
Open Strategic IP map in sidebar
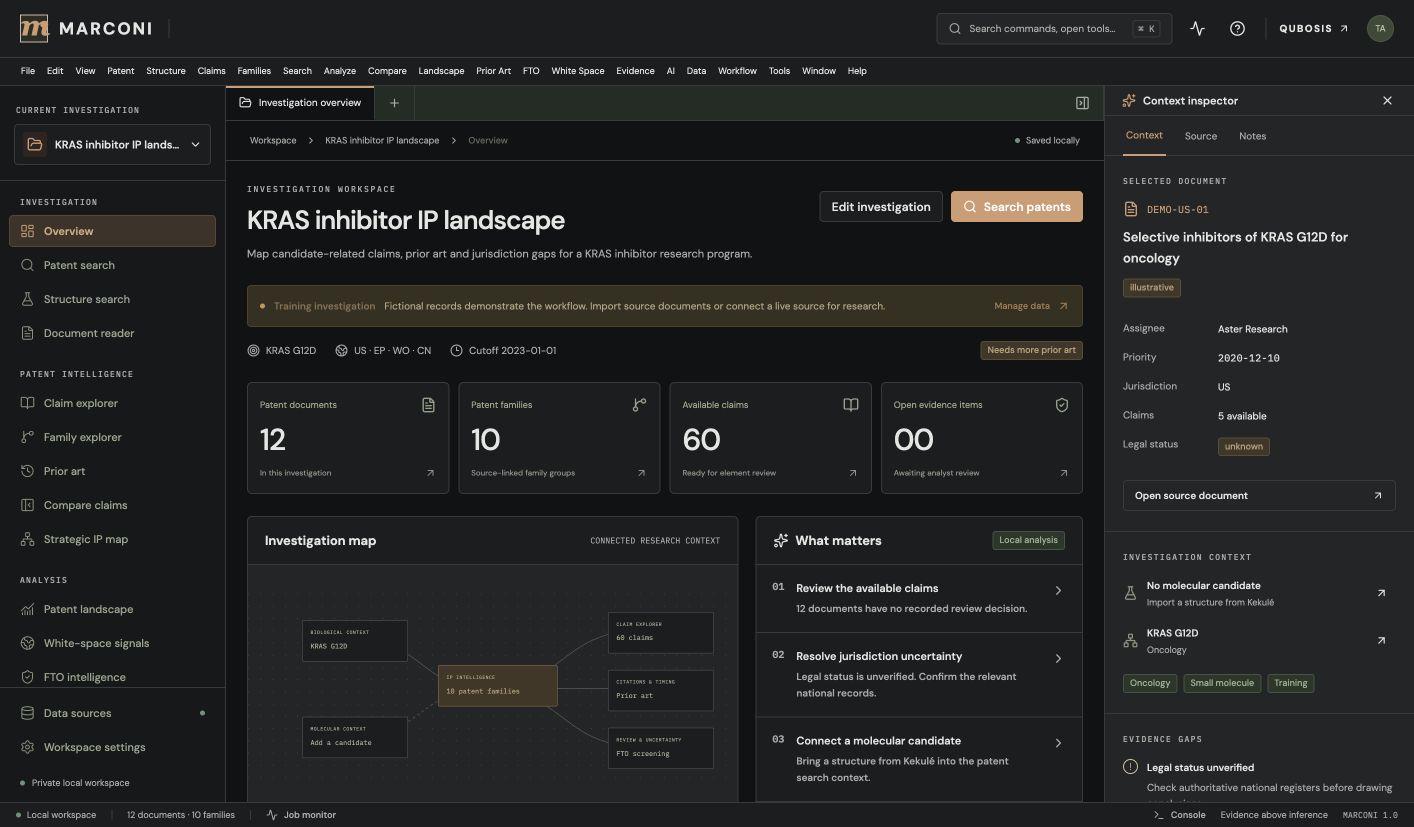[x=112, y=539]
